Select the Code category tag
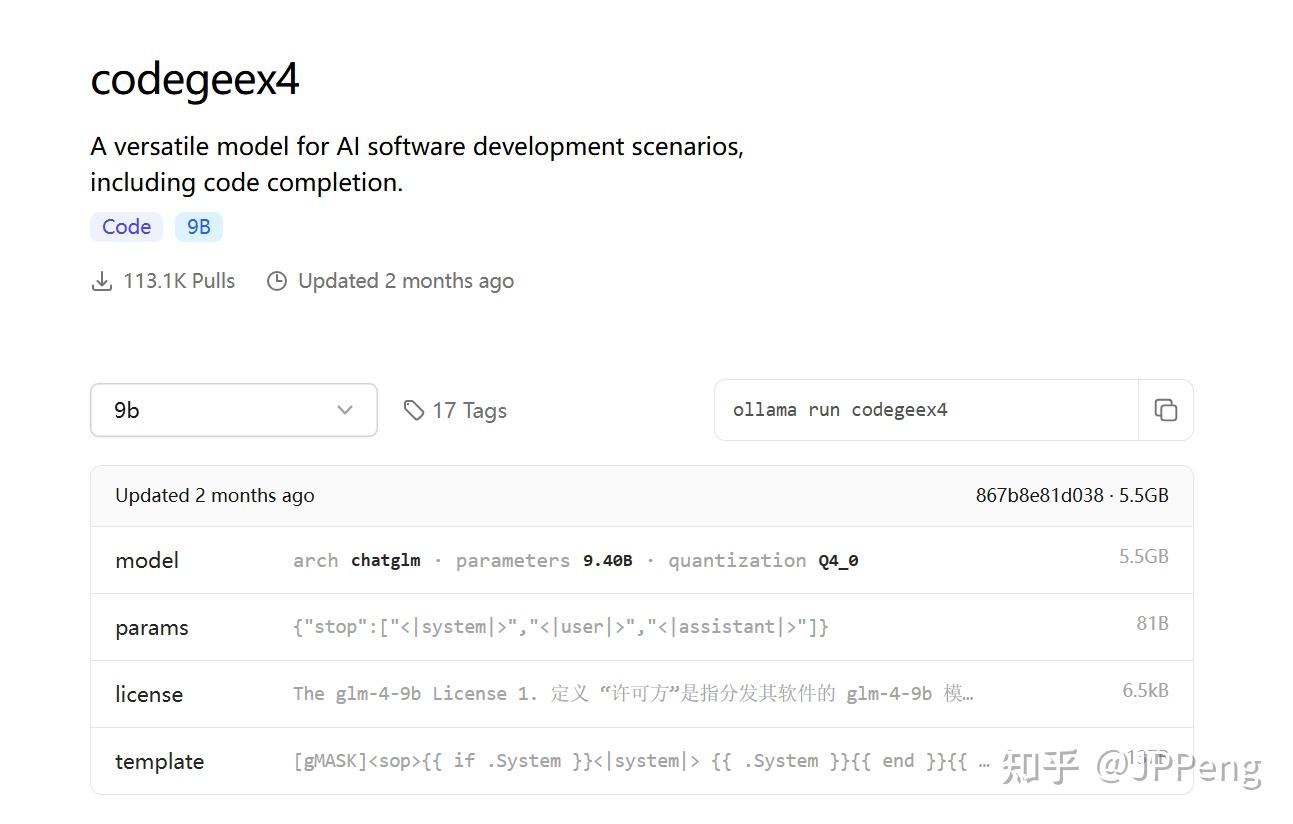 tap(126, 226)
